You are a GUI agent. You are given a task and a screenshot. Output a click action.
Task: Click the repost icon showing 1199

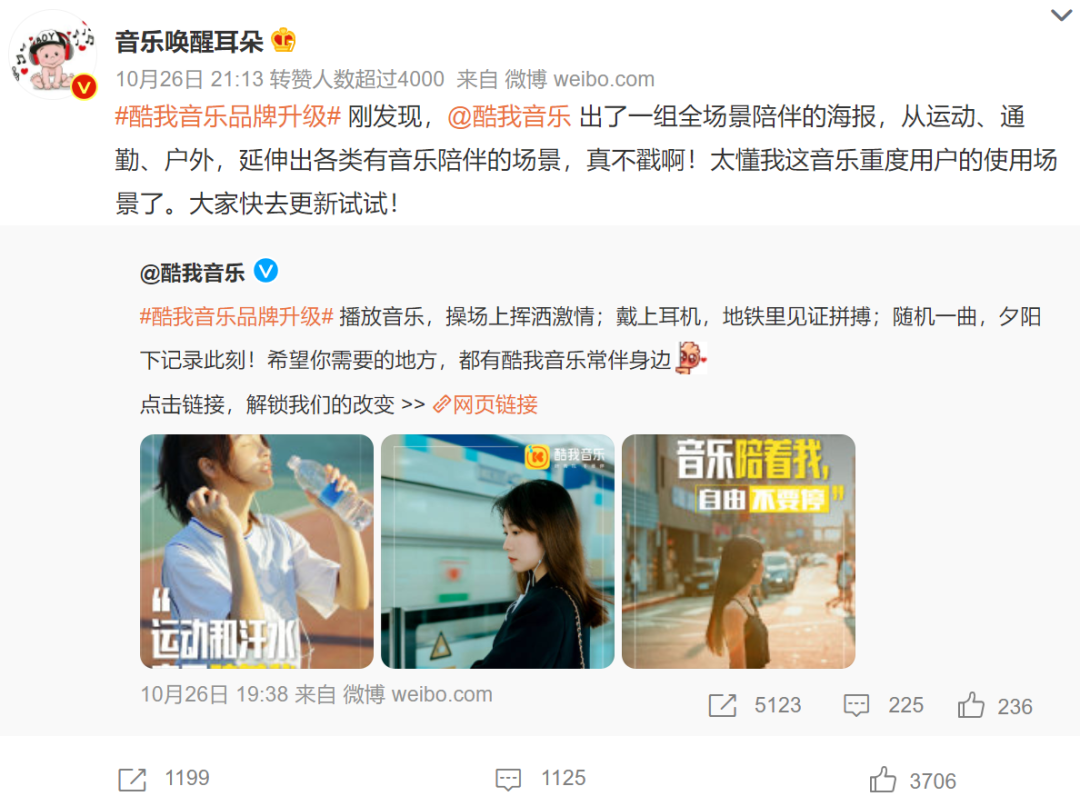pos(132,779)
